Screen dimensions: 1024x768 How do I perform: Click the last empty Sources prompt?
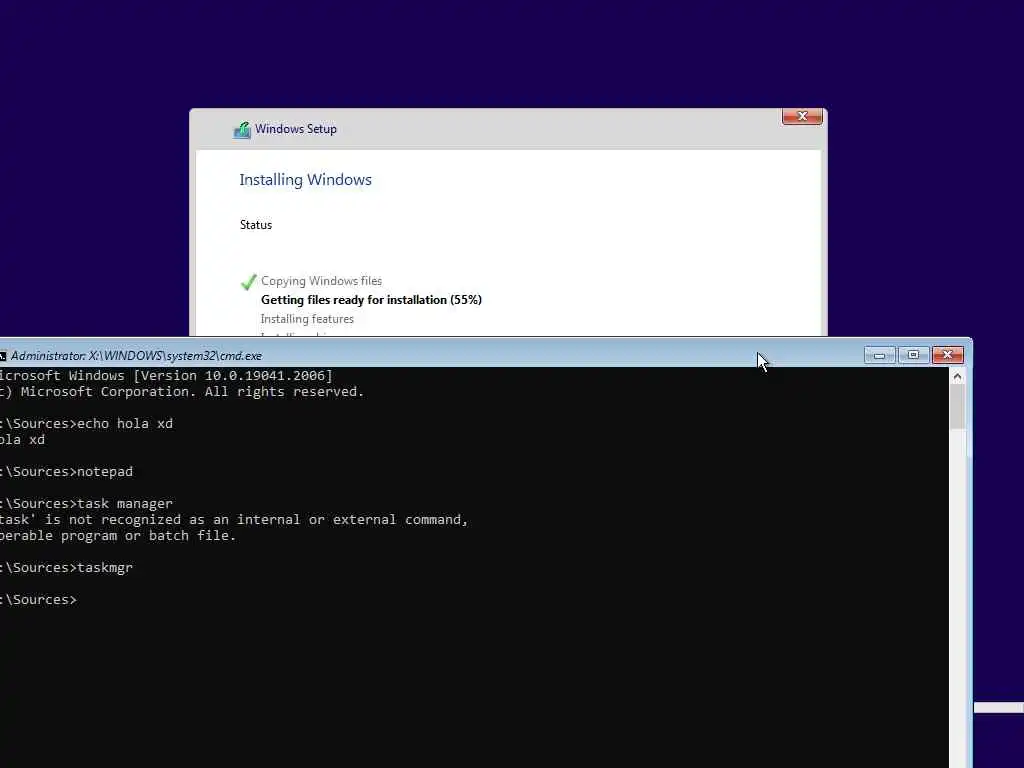pos(38,600)
